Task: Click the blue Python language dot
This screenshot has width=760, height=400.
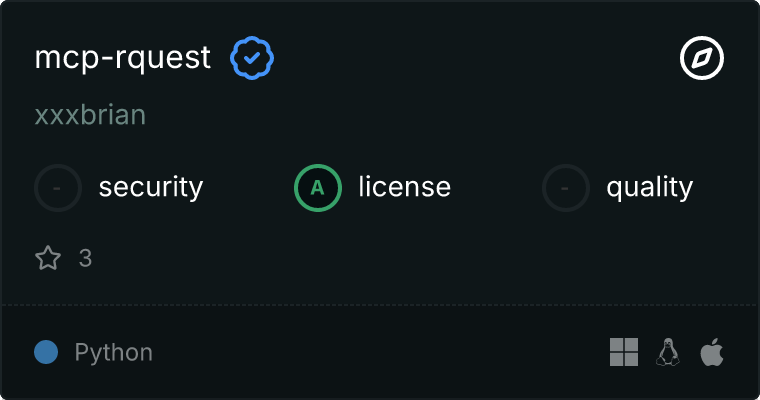Action: [46, 352]
